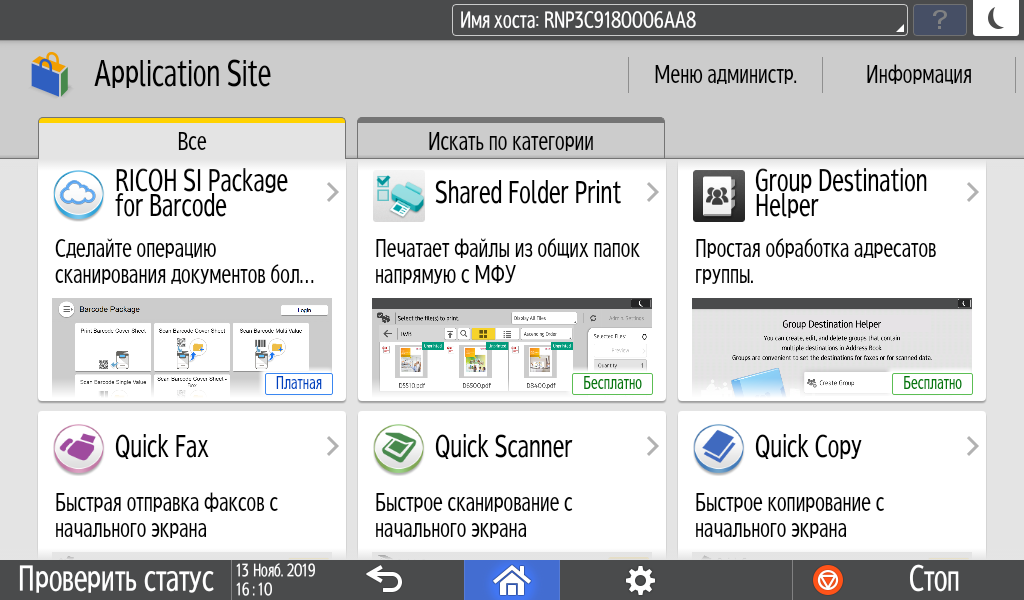Go to the Home screen
1024x600 pixels.
click(x=511, y=580)
